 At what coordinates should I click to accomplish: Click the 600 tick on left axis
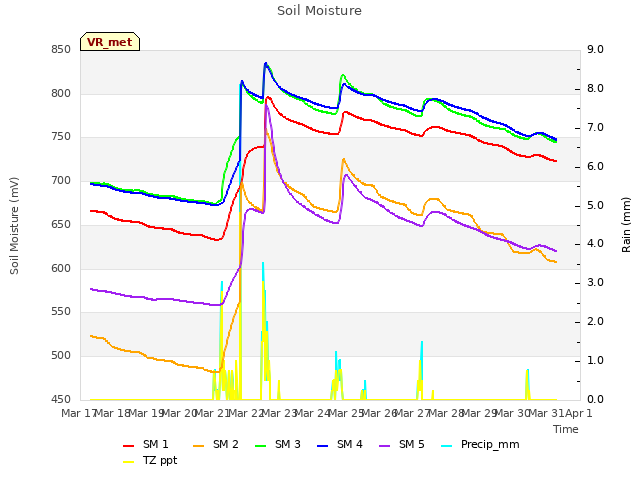pos(61,269)
